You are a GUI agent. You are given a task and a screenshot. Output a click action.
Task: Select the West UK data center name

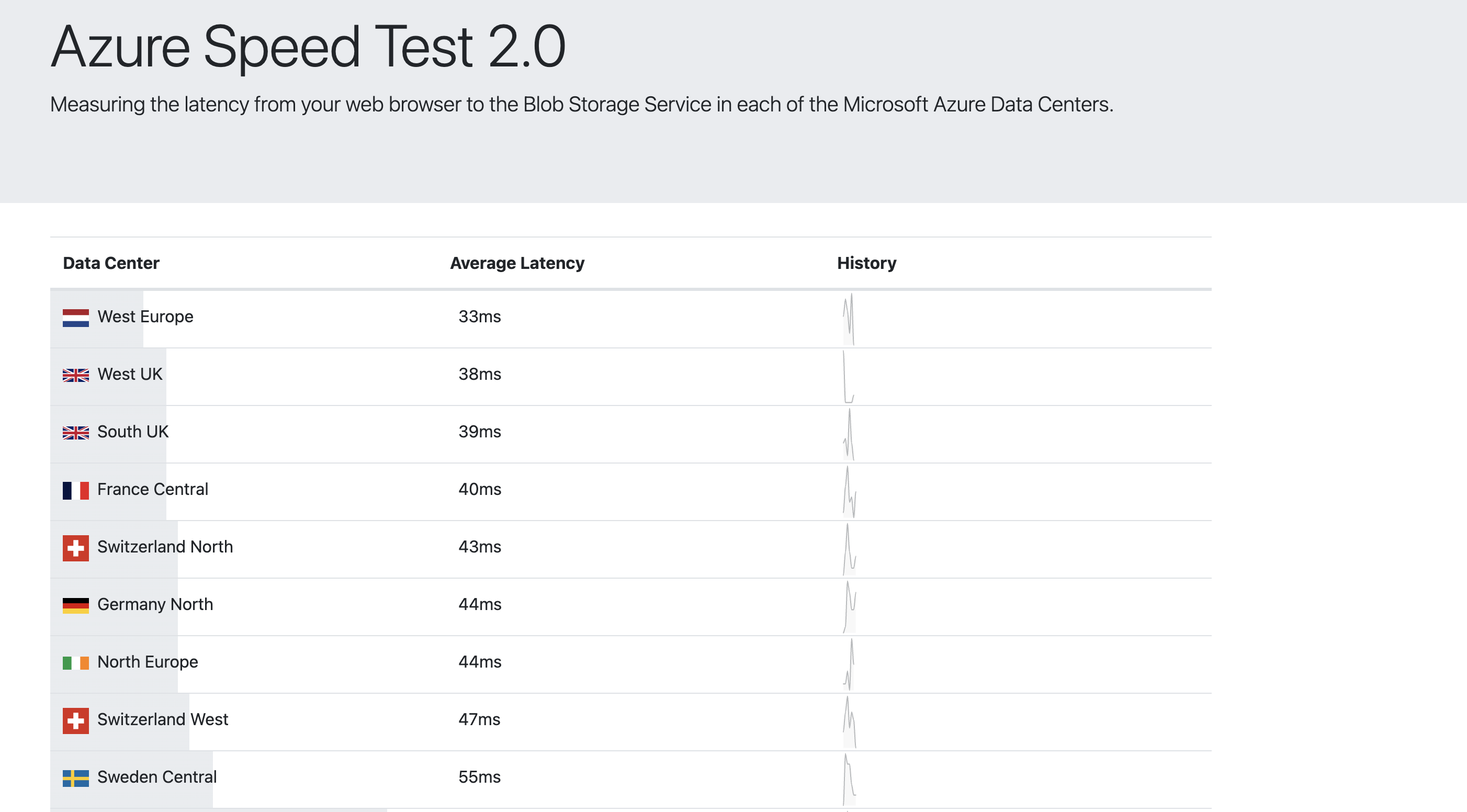point(130,374)
